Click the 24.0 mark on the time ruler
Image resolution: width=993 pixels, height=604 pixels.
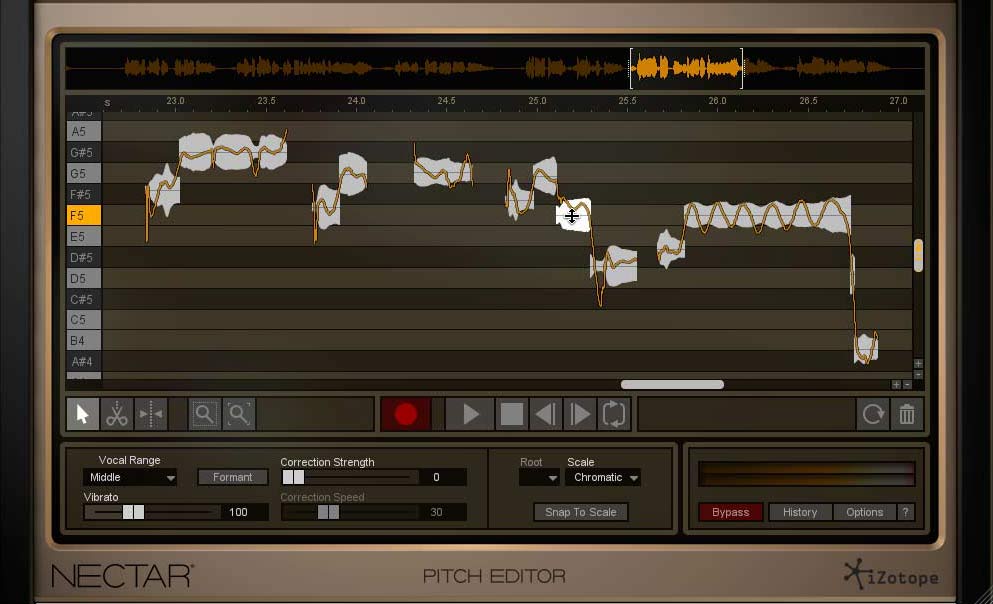pos(357,101)
